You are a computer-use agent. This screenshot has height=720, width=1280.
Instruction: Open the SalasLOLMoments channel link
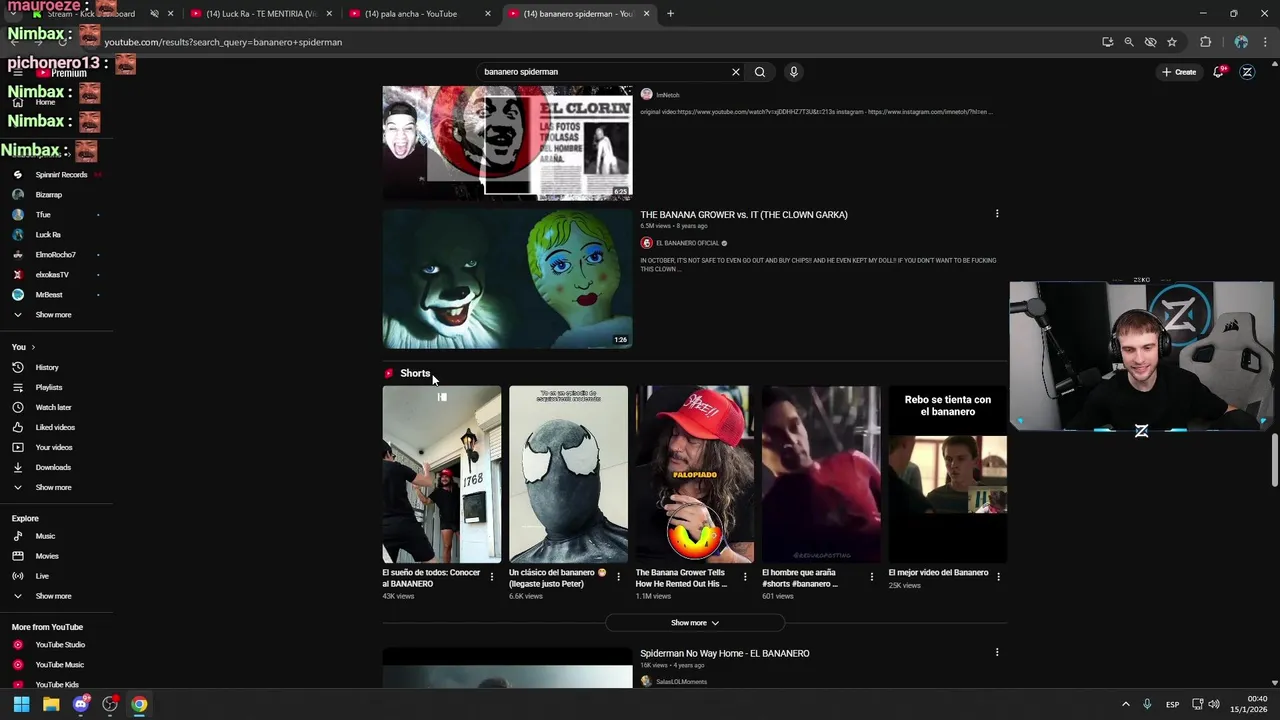(681, 682)
